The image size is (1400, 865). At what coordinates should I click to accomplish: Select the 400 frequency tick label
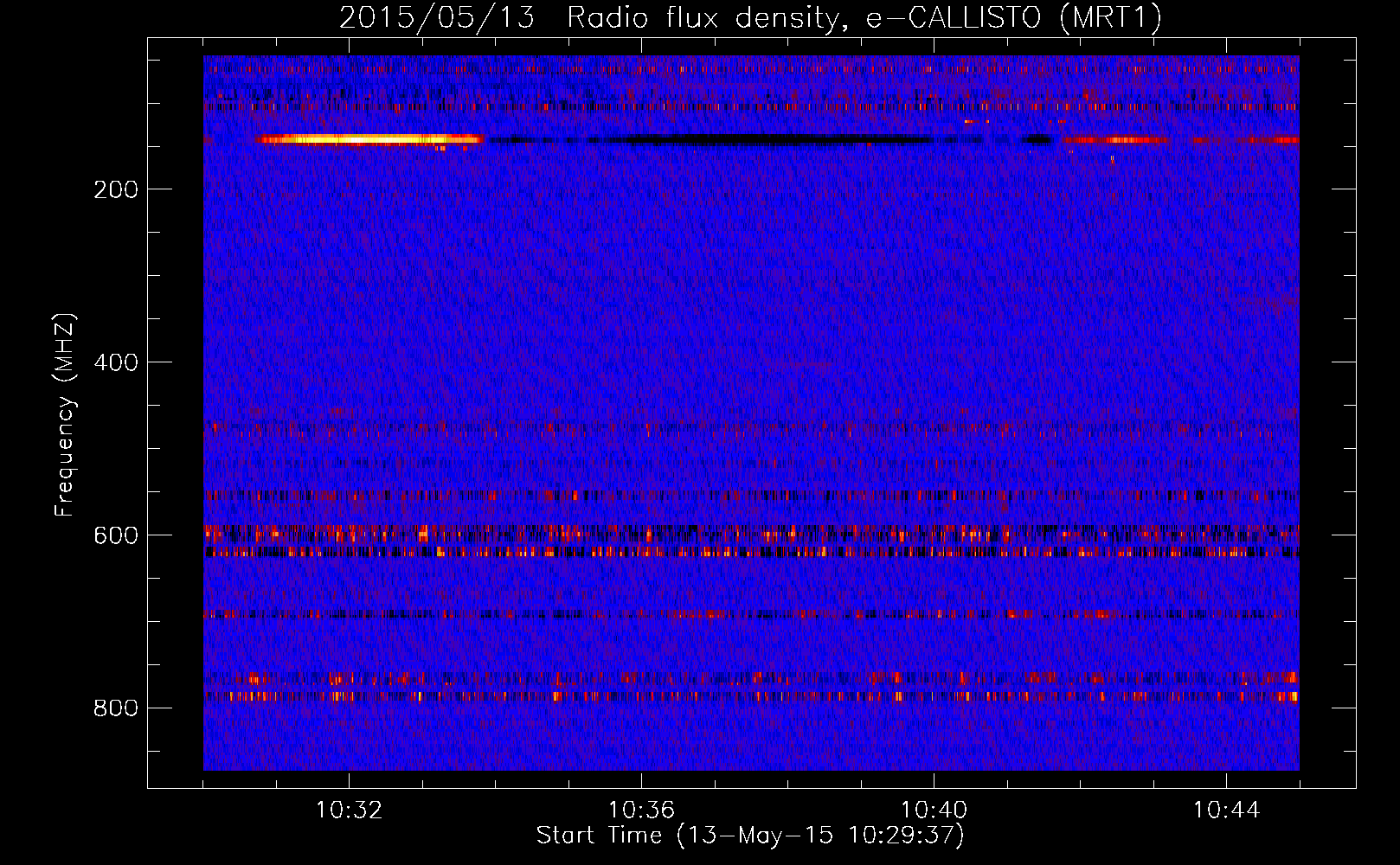point(116,362)
